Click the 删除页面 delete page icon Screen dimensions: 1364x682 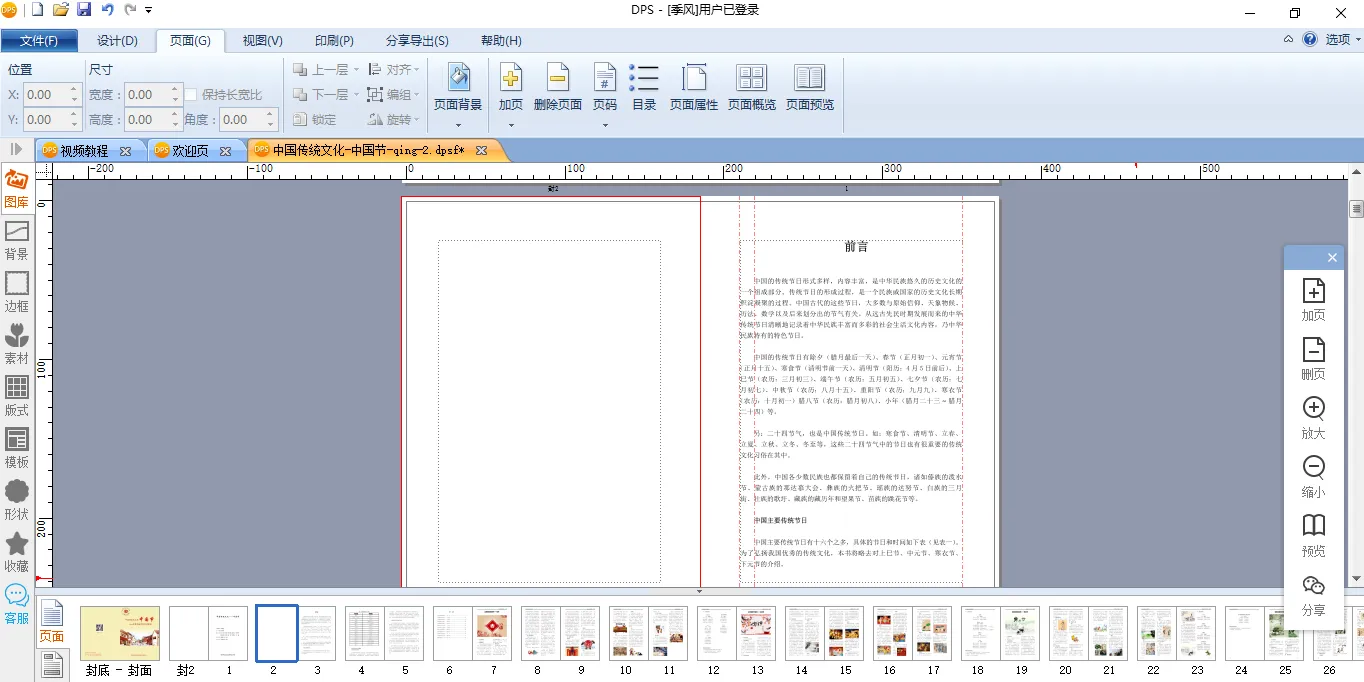click(558, 87)
